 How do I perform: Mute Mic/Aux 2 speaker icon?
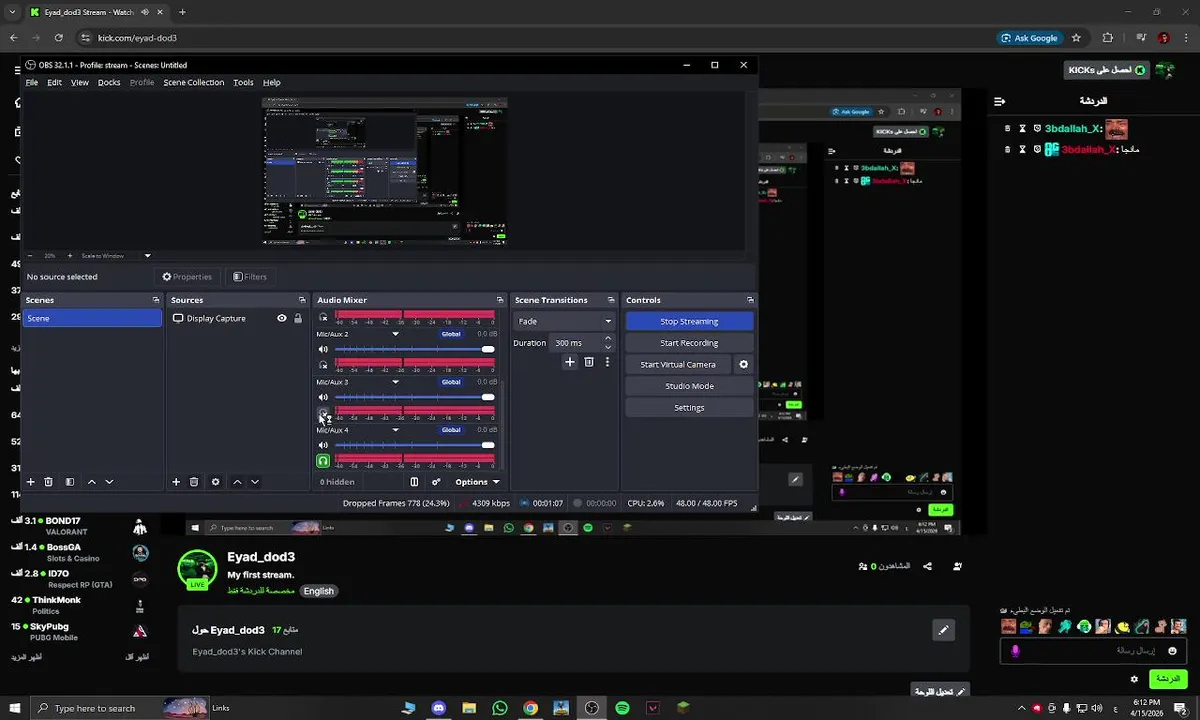point(323,349)
